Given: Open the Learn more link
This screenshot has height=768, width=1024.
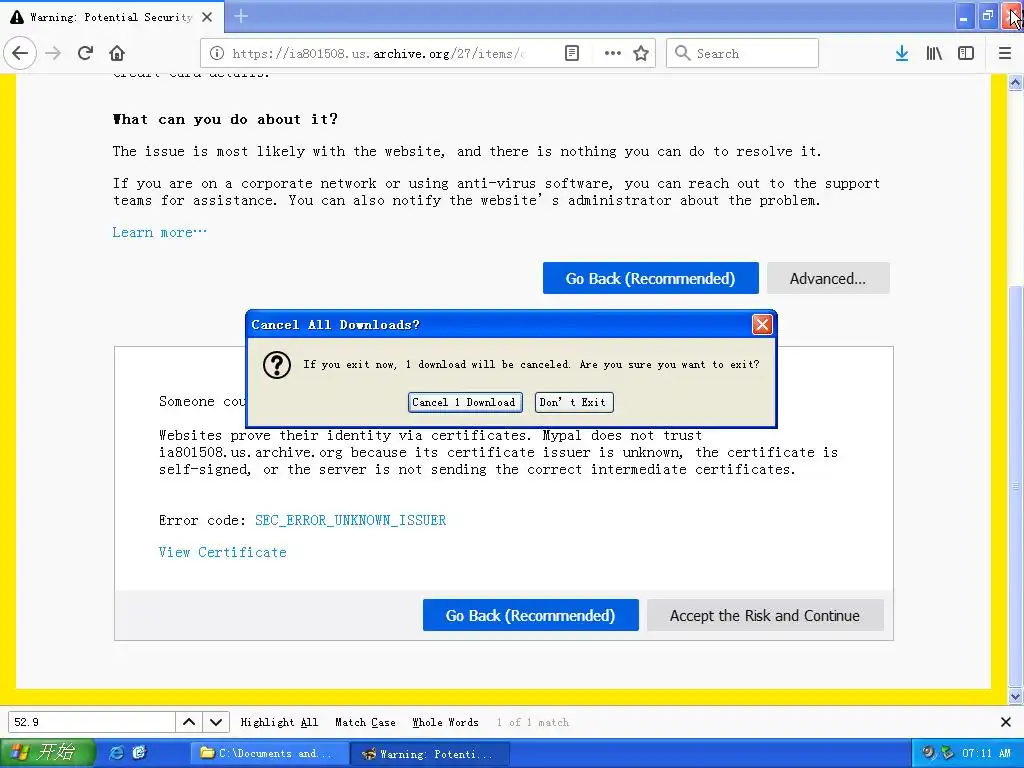Looking at the screenshot, I should 159,232.
